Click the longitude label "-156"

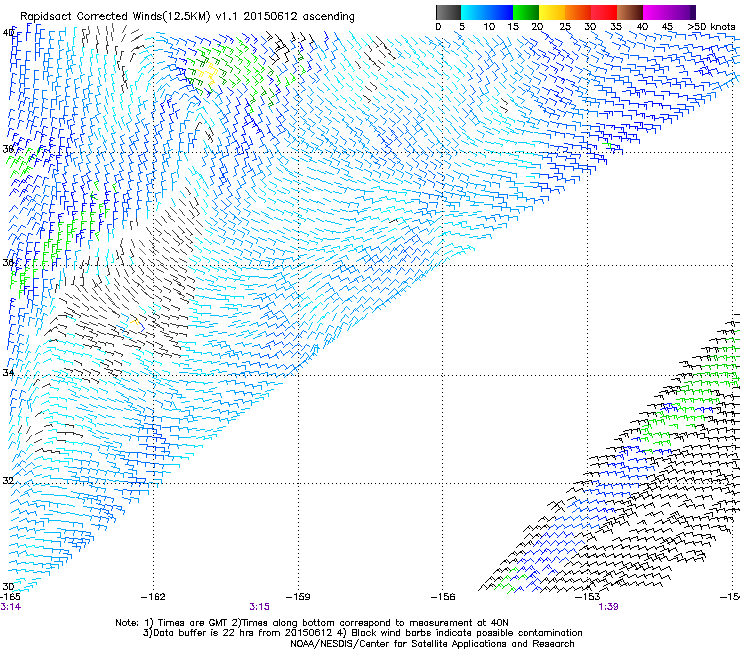click(x=443, y=597)
